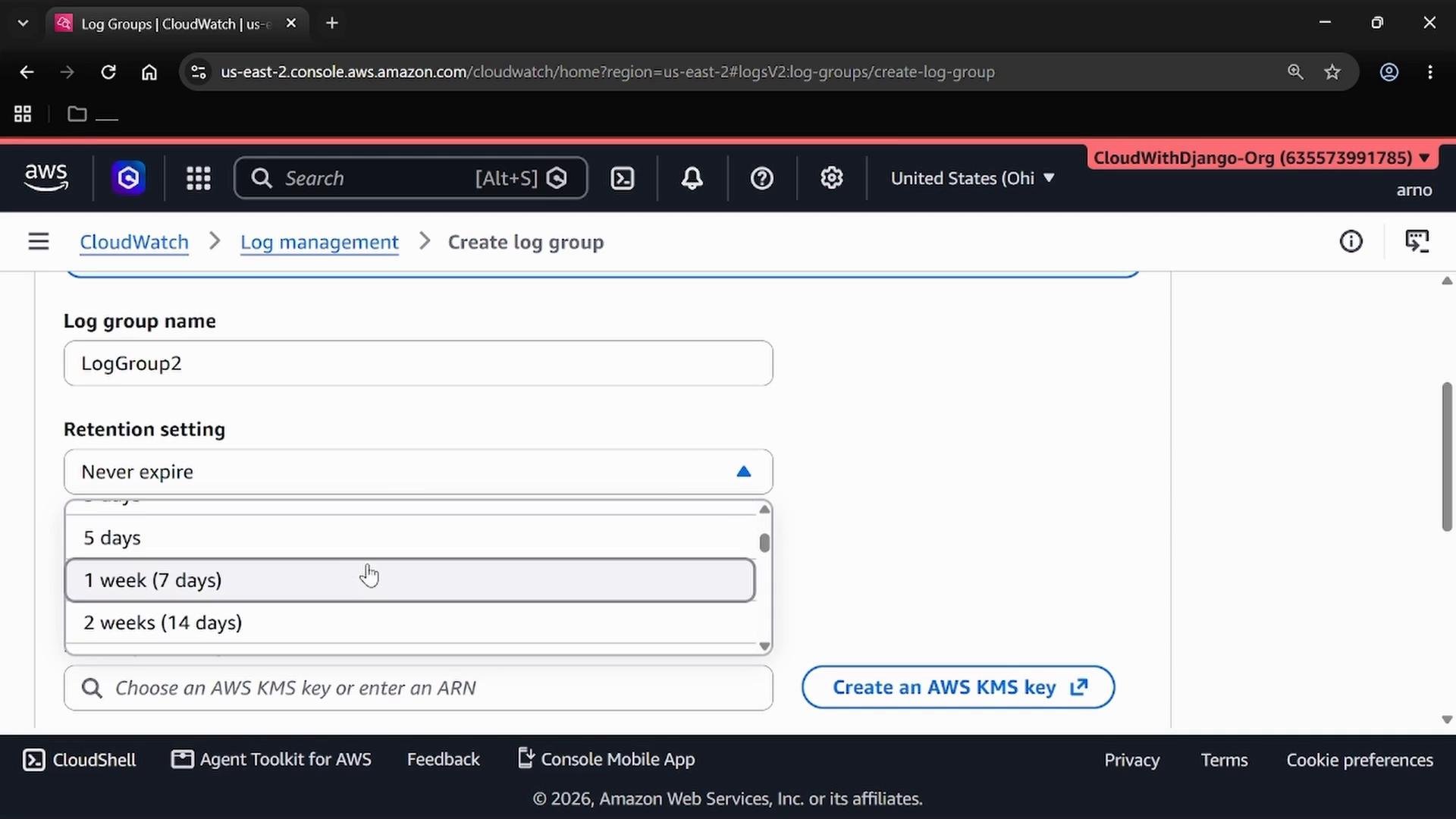Viewport: 1456px width, 819px height.
Task: Open the Privacy footer link
Action: click(1131, 760)
